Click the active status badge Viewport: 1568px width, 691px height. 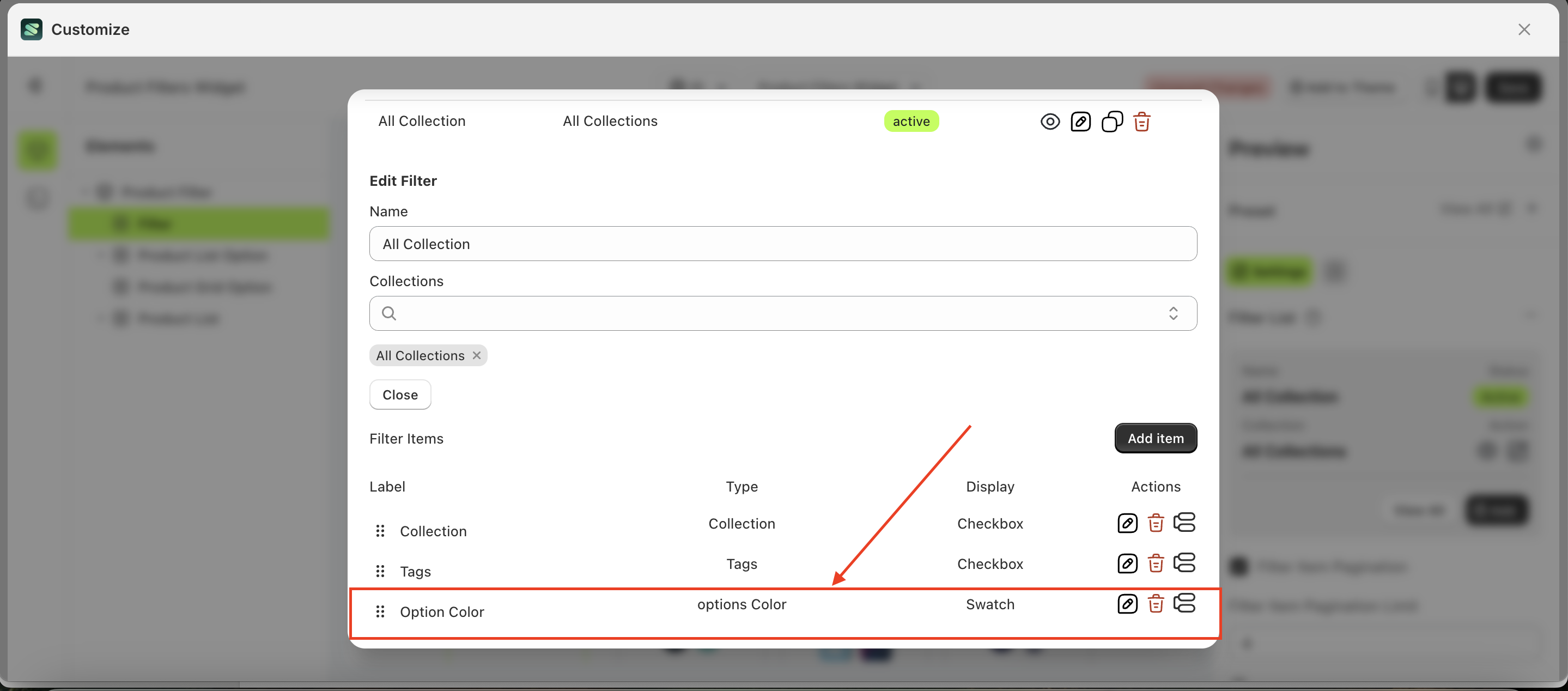pos(910,121)
